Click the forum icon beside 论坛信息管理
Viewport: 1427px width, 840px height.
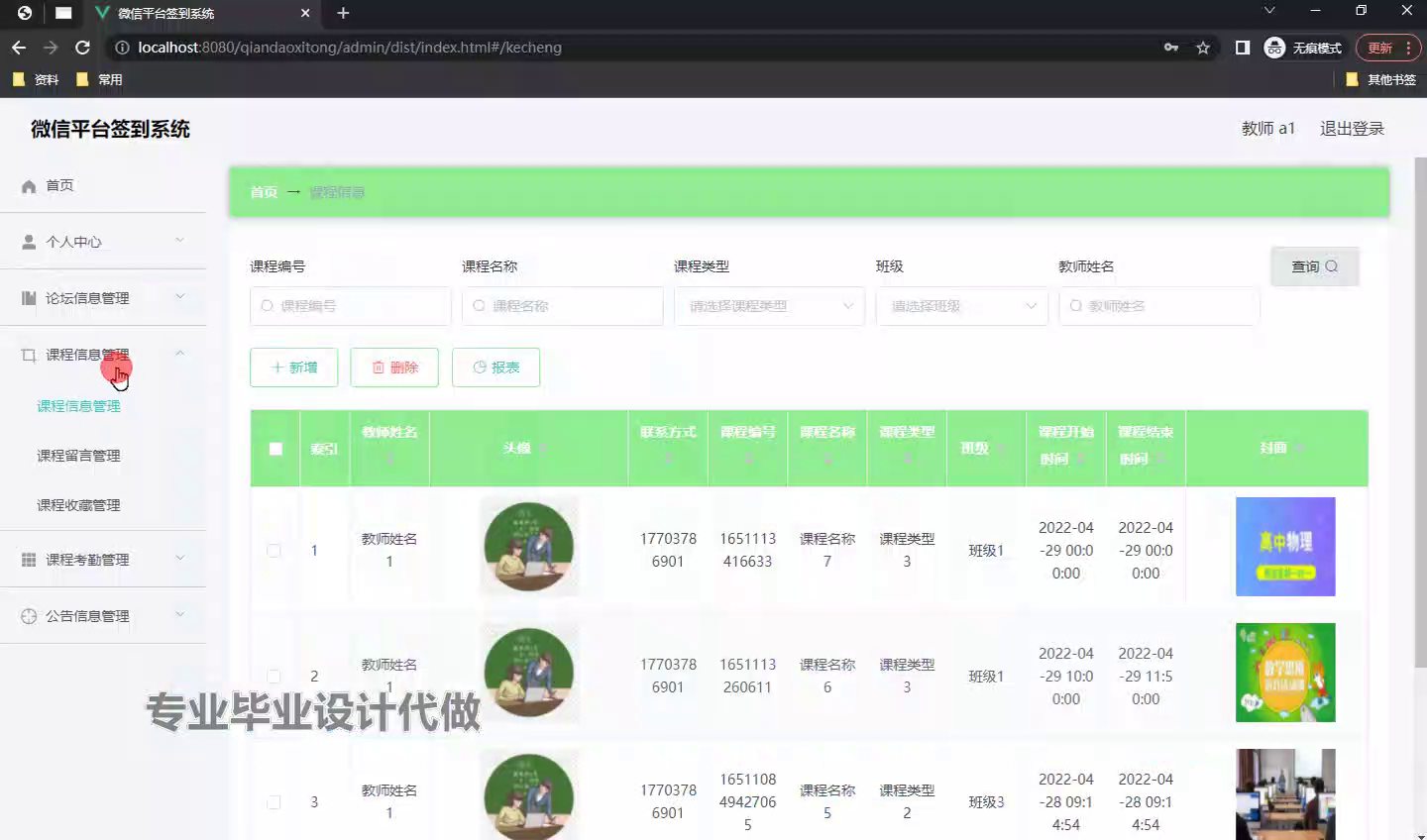[x=29, y=298]
